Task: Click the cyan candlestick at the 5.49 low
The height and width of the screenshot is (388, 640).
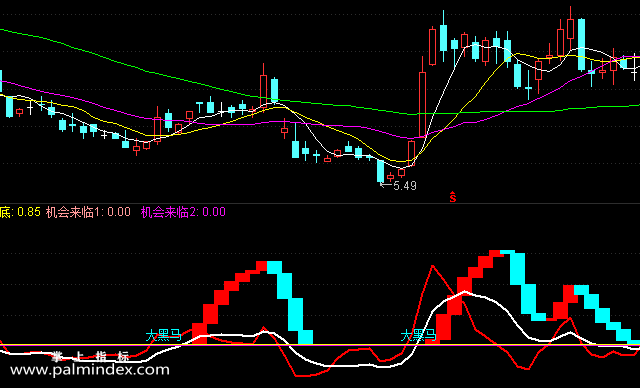Action: pos(380,171)
